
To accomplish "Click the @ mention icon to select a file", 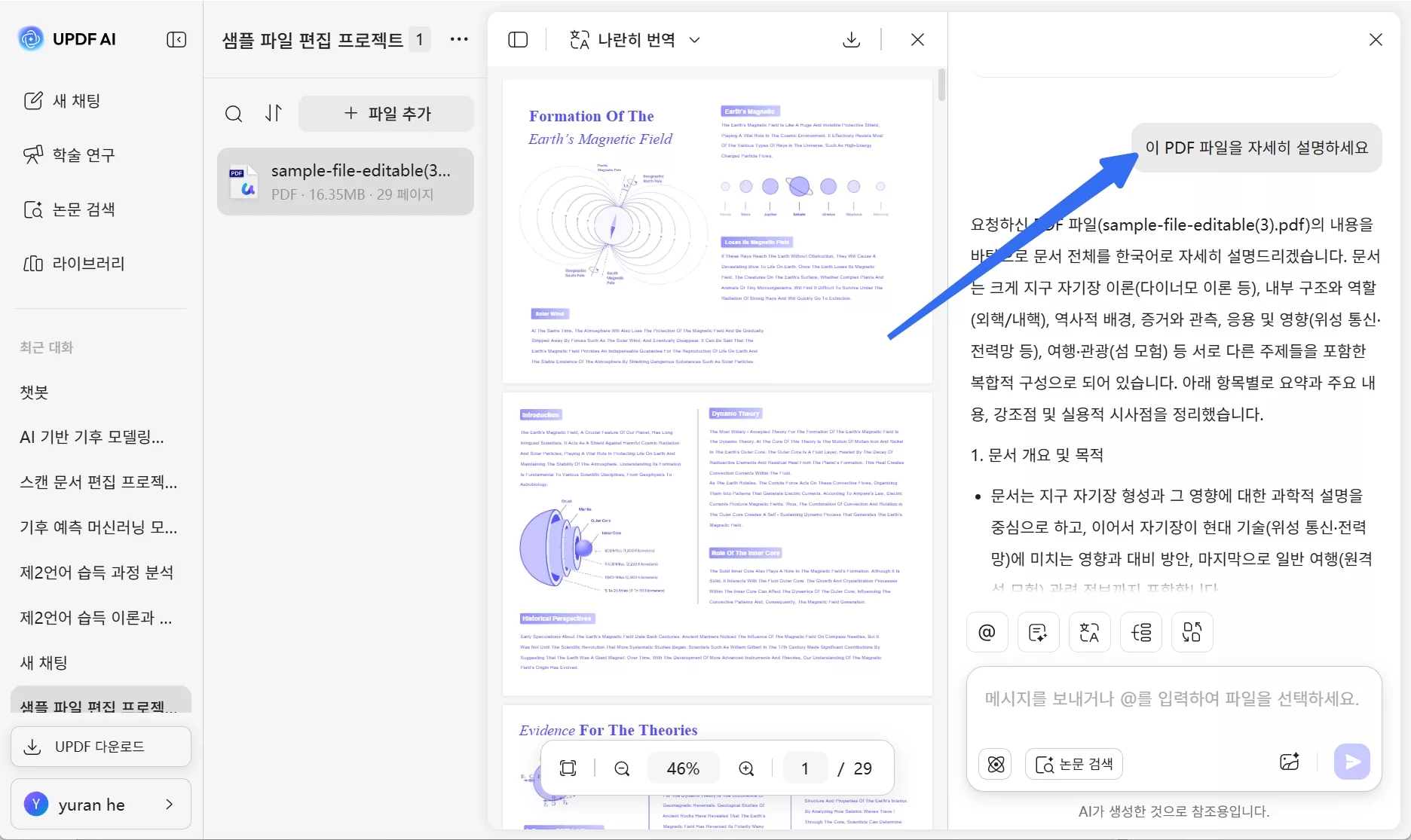I will point(987,632).
